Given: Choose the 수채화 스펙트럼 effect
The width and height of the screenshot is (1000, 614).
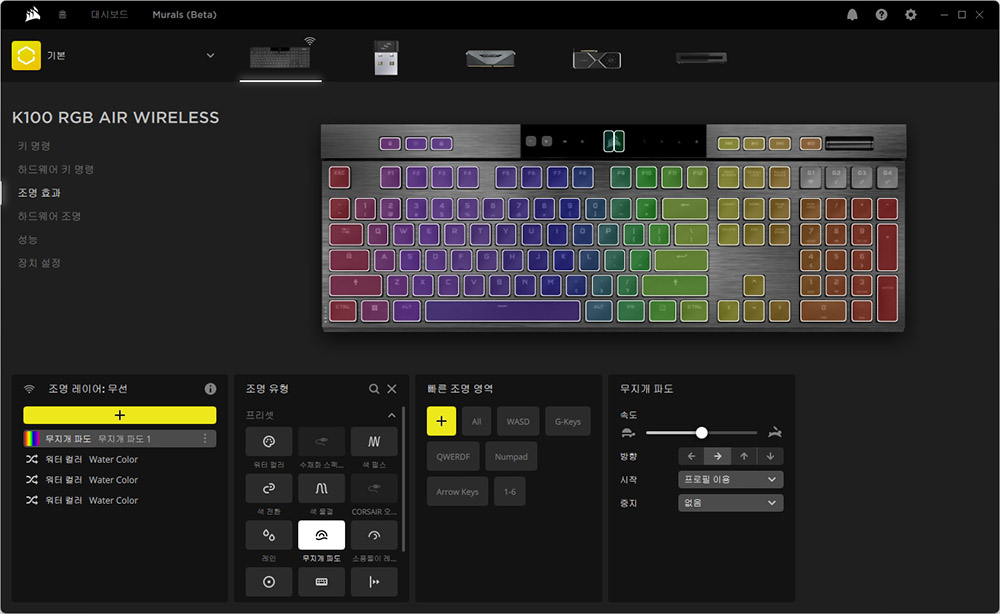Looking at the screenshot, I should click(x=321, y=441).
